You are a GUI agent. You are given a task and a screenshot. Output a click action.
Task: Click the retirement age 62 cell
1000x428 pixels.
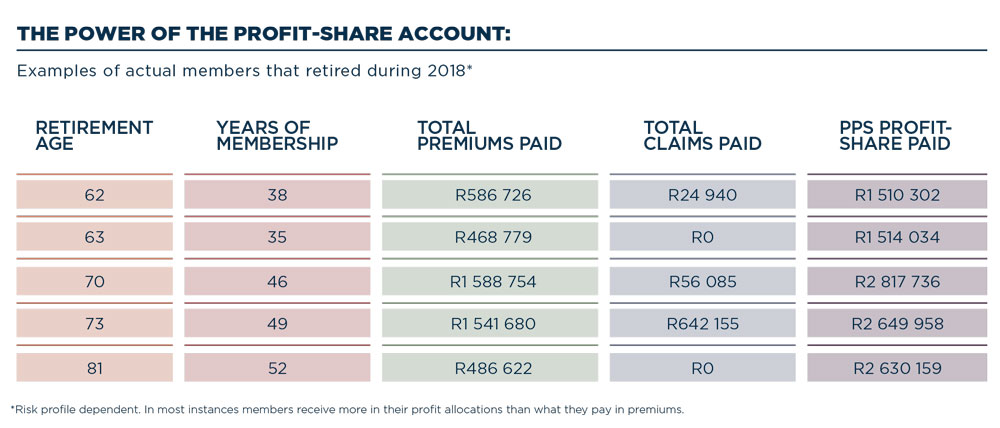coord(94,195)
